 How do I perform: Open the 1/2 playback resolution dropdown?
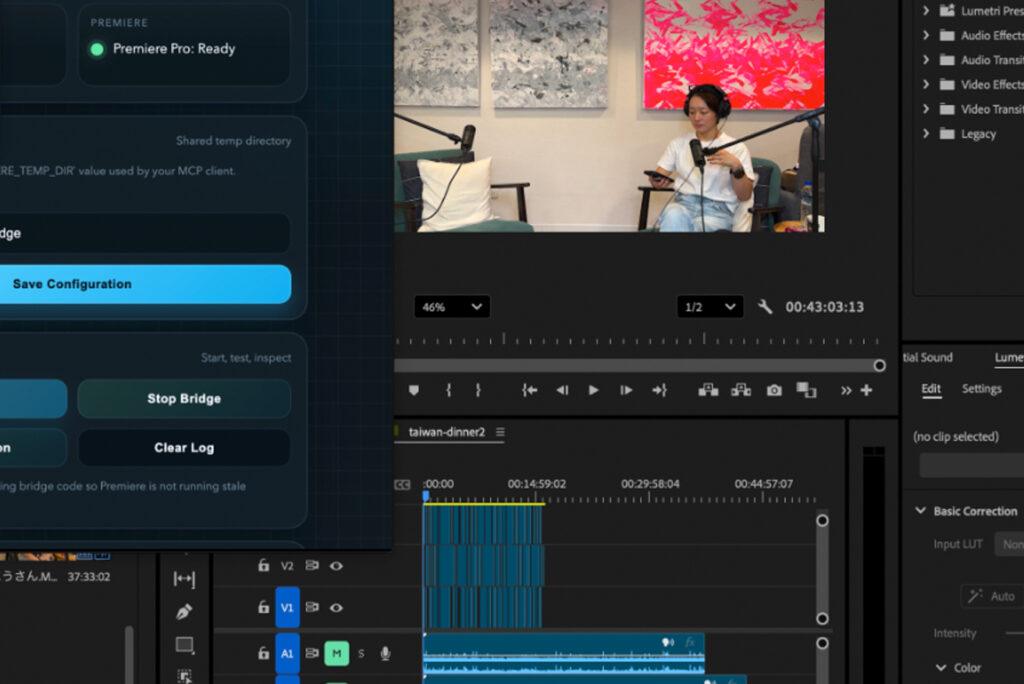point(709,307)
